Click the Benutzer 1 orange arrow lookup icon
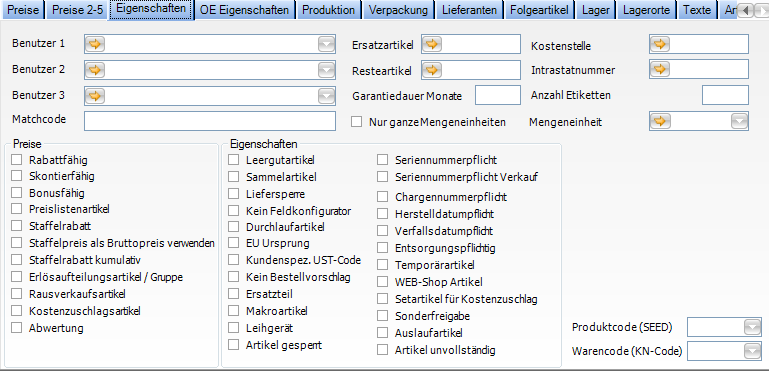 [95, 44]
